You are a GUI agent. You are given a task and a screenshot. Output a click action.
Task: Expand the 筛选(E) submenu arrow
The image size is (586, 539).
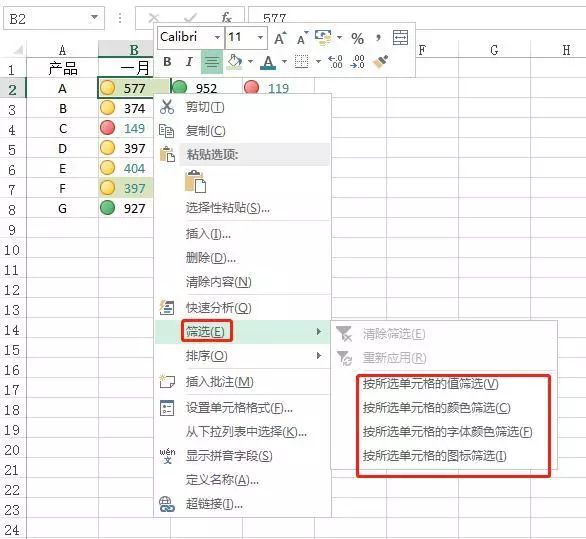pos(319,332)
